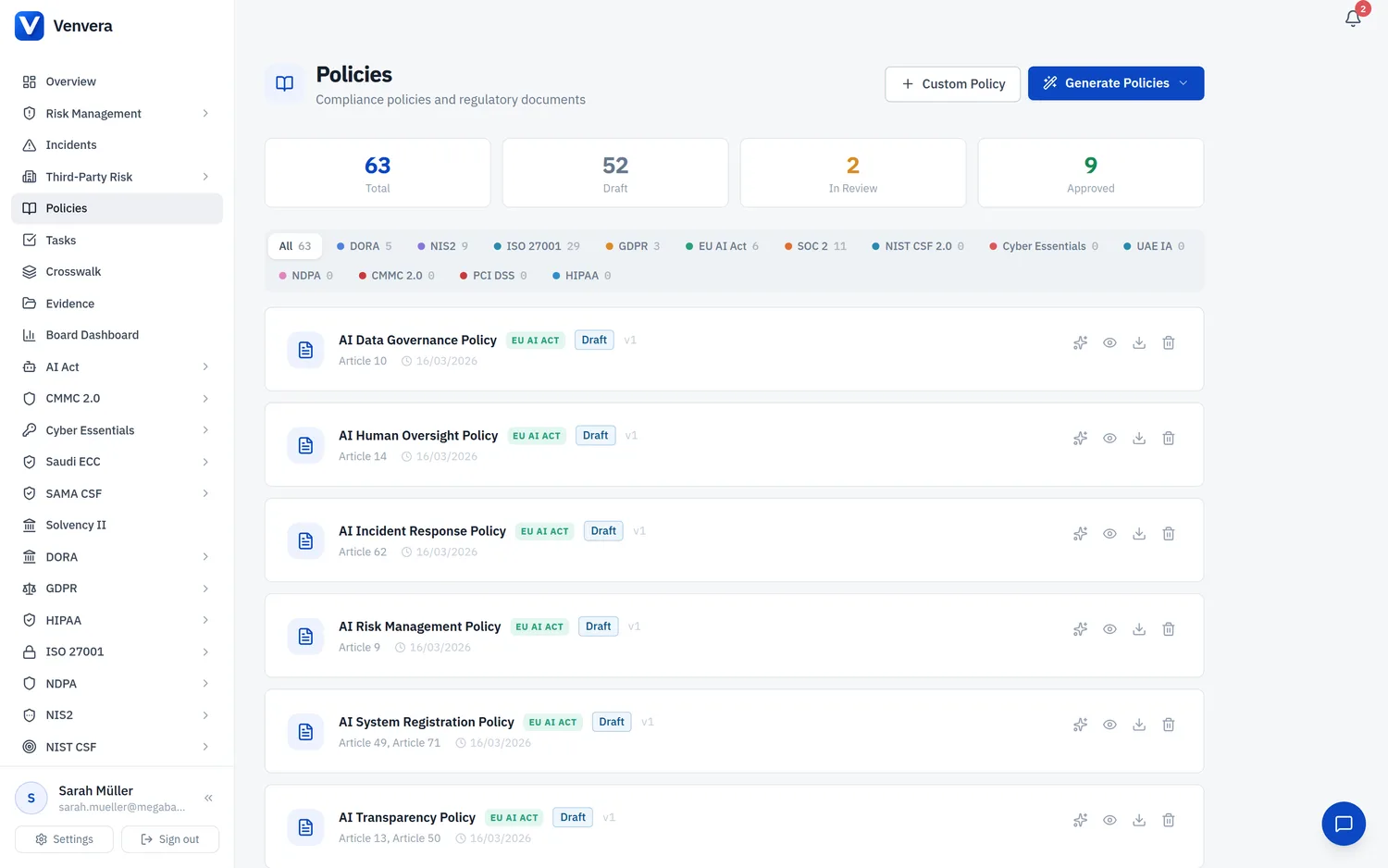Filter policies by NIS2 tab

442,246
